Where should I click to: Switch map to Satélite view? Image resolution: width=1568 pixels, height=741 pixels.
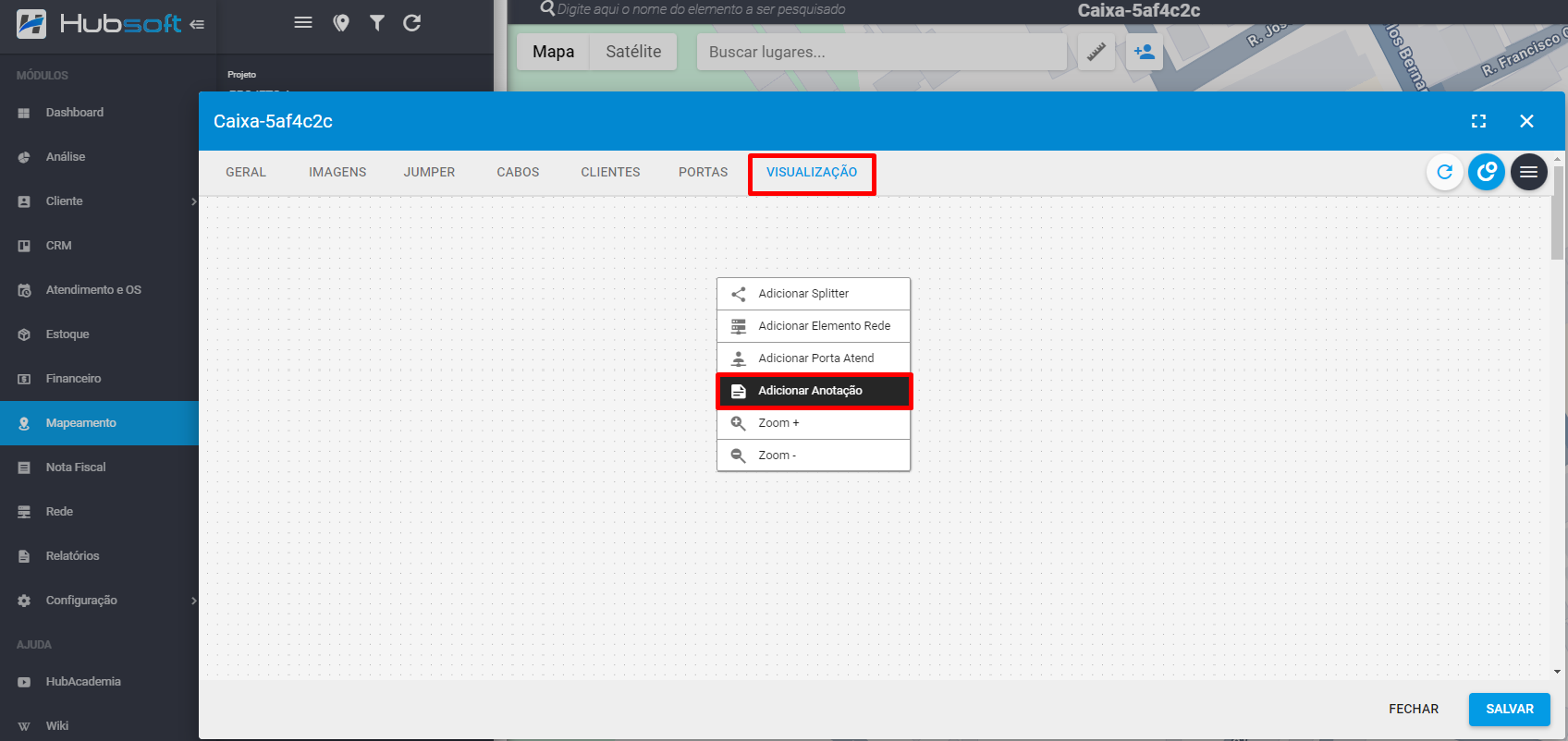click(633, 52)
